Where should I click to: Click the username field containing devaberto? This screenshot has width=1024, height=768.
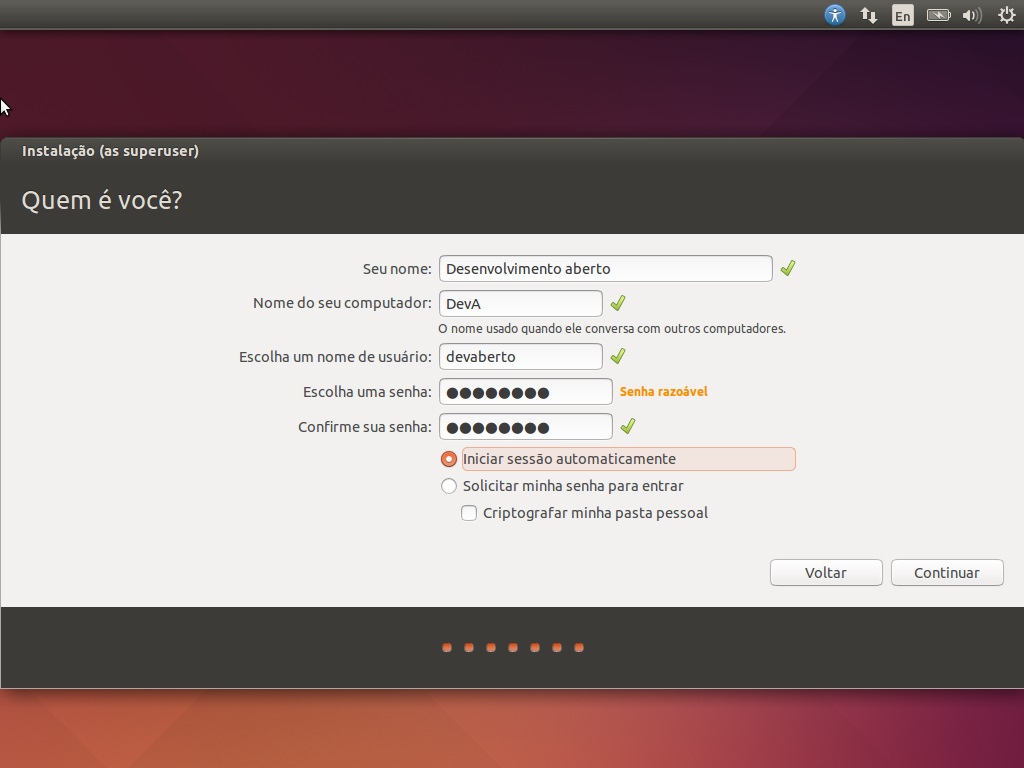pos(520,356)
